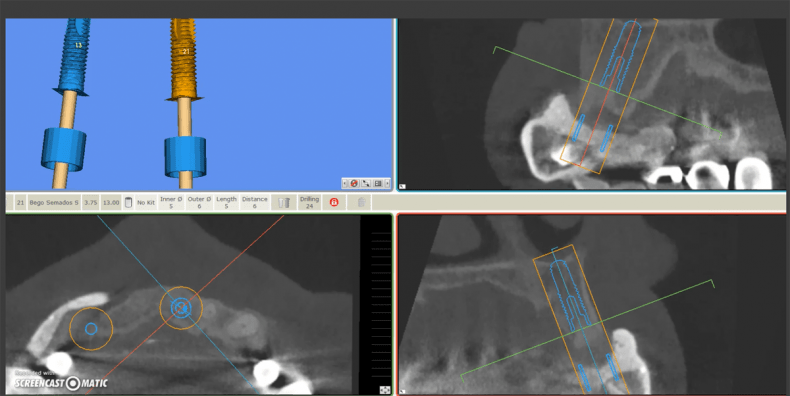Select the 3.75 implant diameter field

point(91,203)
